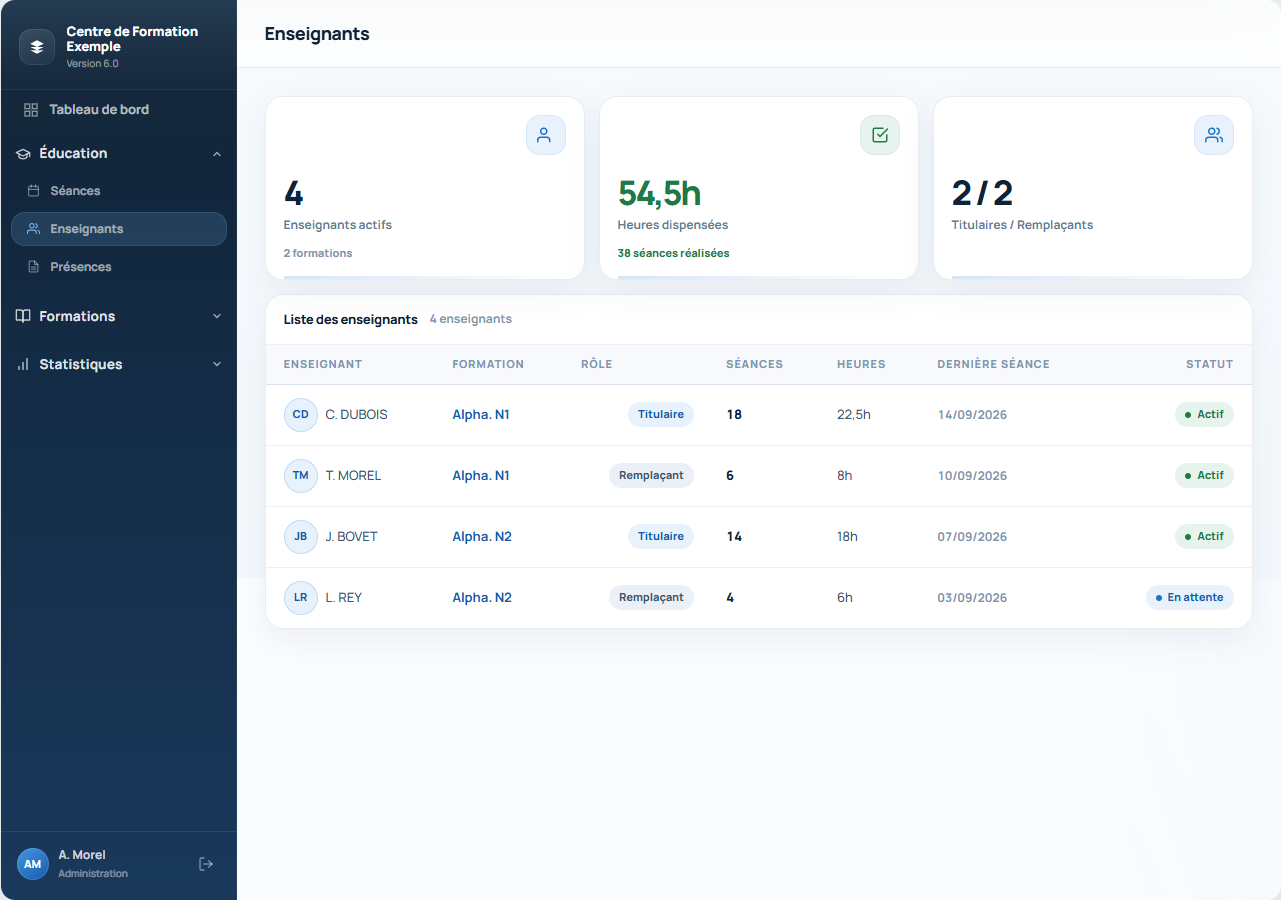The image size is (1281, 900).
Task: Click the SÉANCES column header
Action: [x=754, y=364]
